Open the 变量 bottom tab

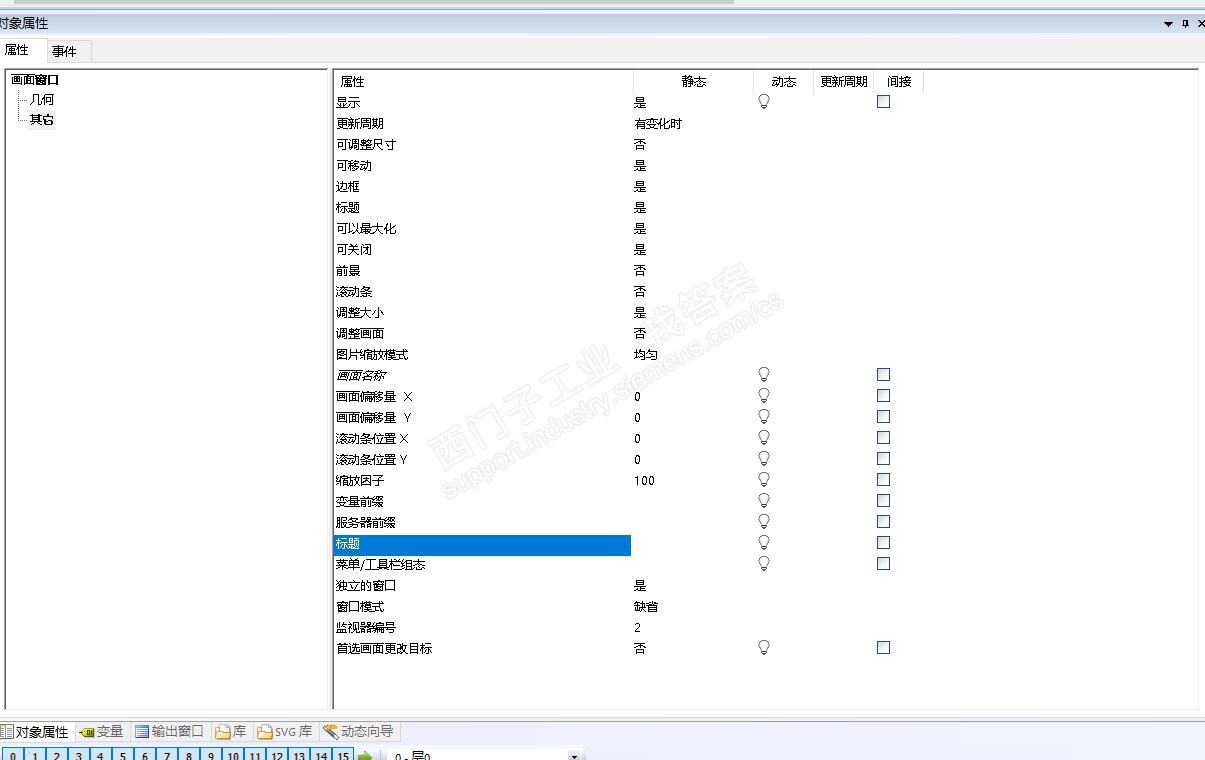tap(101, 732)
